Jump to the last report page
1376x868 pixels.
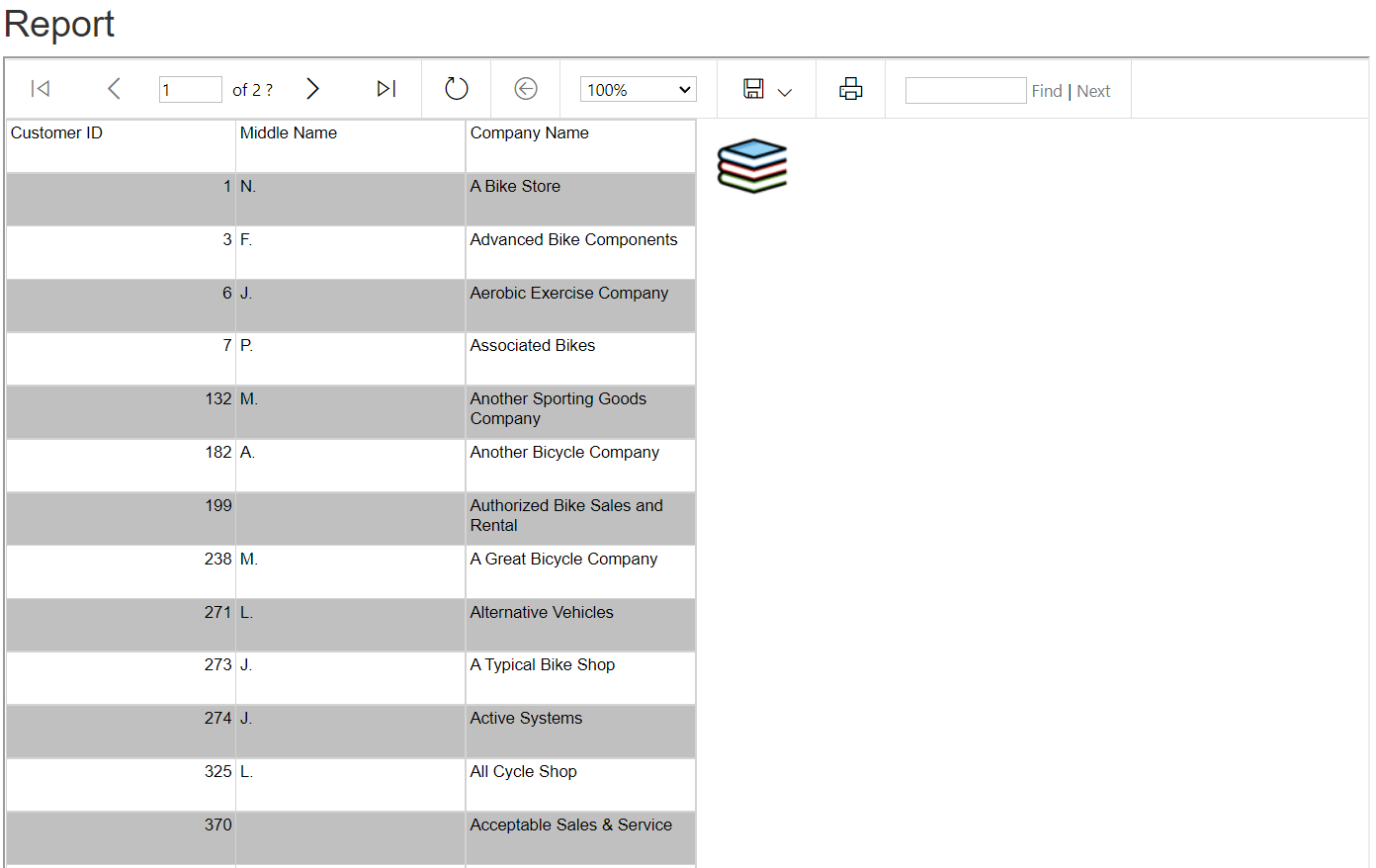(387, 89)
